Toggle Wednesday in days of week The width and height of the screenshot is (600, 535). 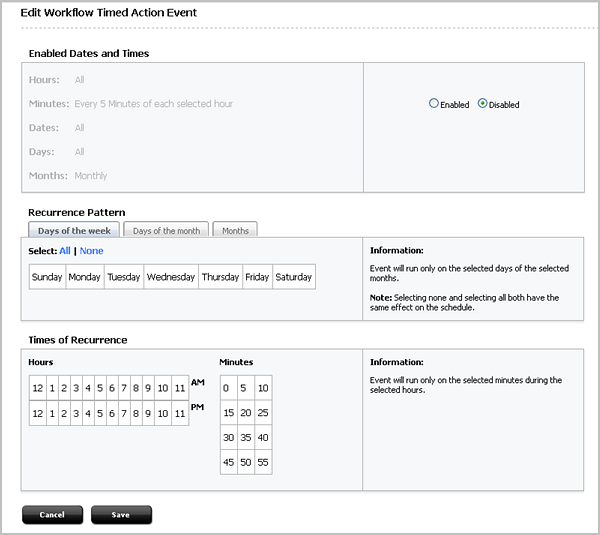tap(171, 277)
